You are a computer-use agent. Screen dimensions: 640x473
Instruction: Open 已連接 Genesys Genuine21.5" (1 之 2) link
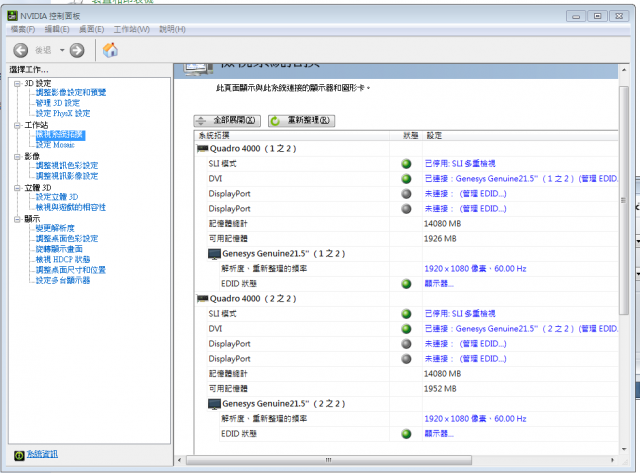[x=521, y=179]
